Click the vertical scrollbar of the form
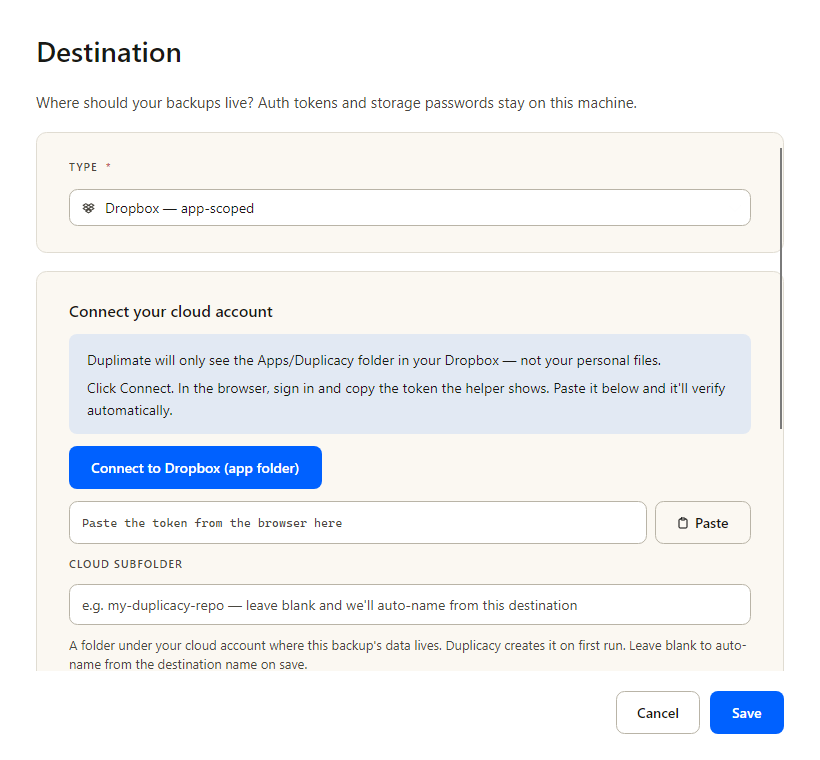The image size is (820, 760). 781,289
